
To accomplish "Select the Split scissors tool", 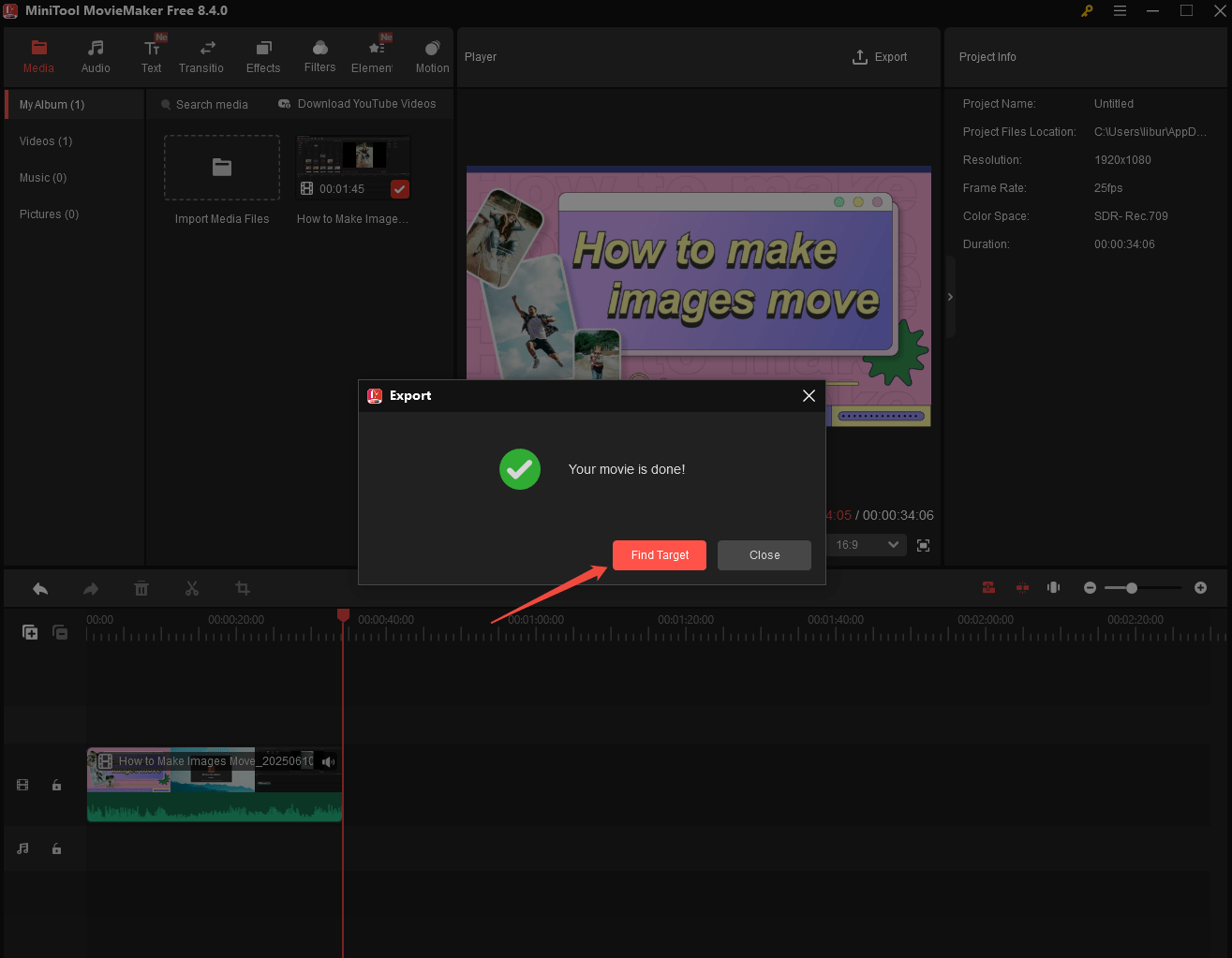I will (x=192, y=588).
